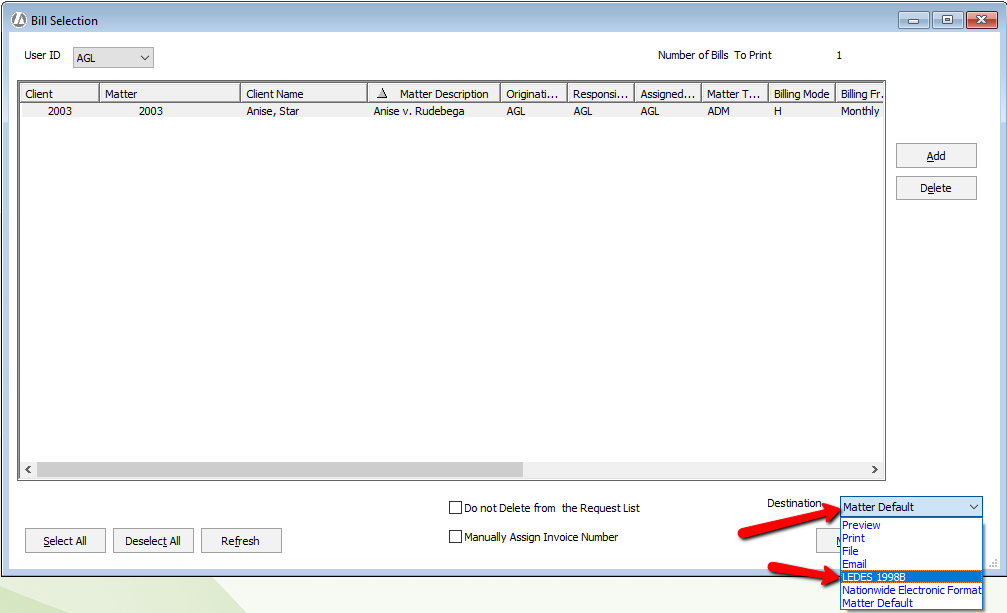This screenshot has width=1007, height=613.
Task: Click the sort triangle on Matter Description column
Action: coord(382,93)
